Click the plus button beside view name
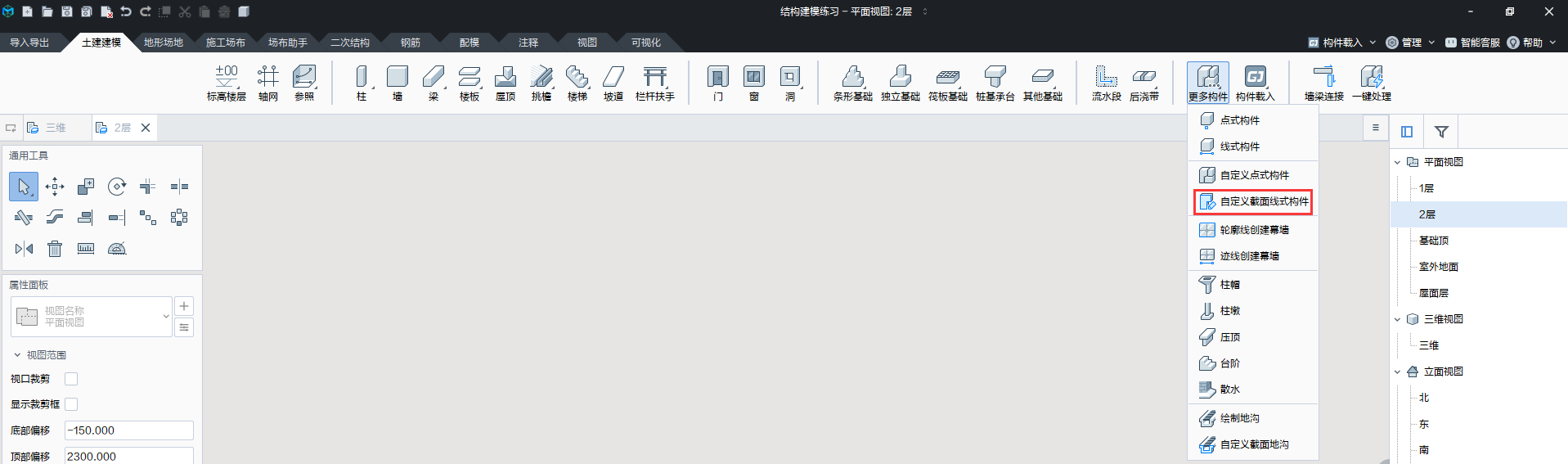The image size is (1568, 464). pyautogui.click(x=184, y=306)
